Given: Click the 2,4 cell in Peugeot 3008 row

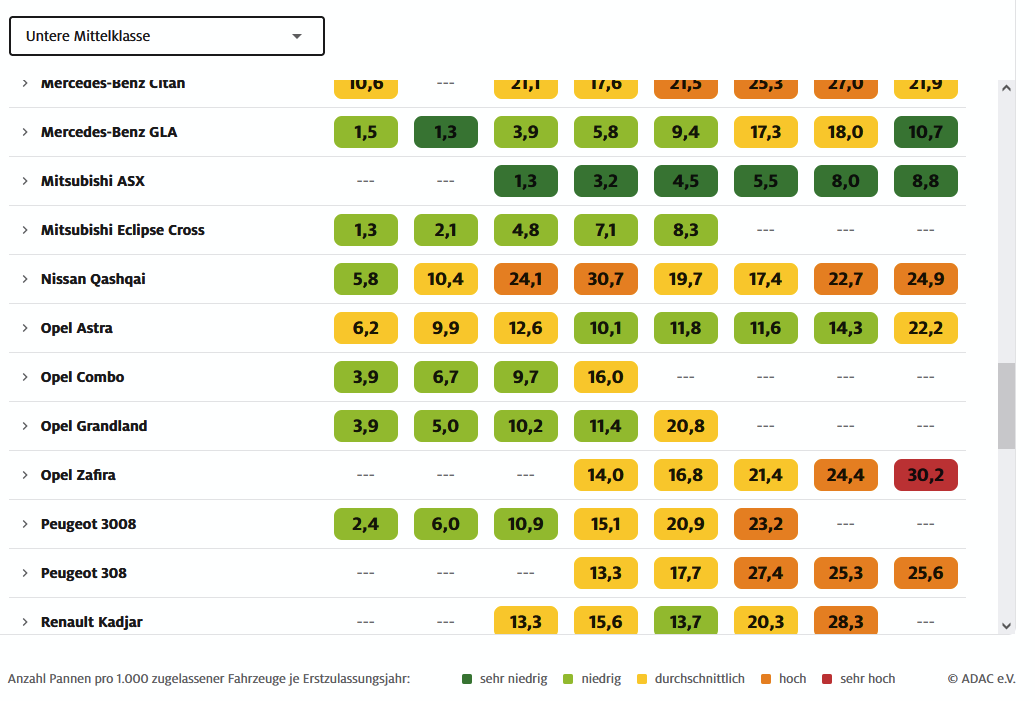Looking at the screenshot, I should click(x=366, y=524).
